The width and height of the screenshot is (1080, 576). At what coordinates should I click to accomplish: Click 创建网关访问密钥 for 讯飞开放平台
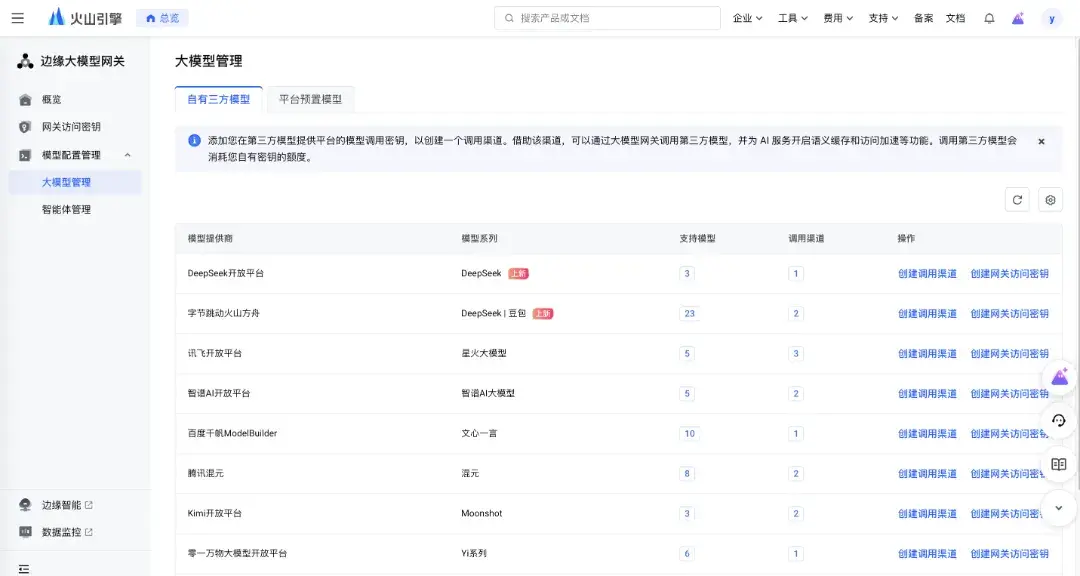click(x=1010, y=353)
